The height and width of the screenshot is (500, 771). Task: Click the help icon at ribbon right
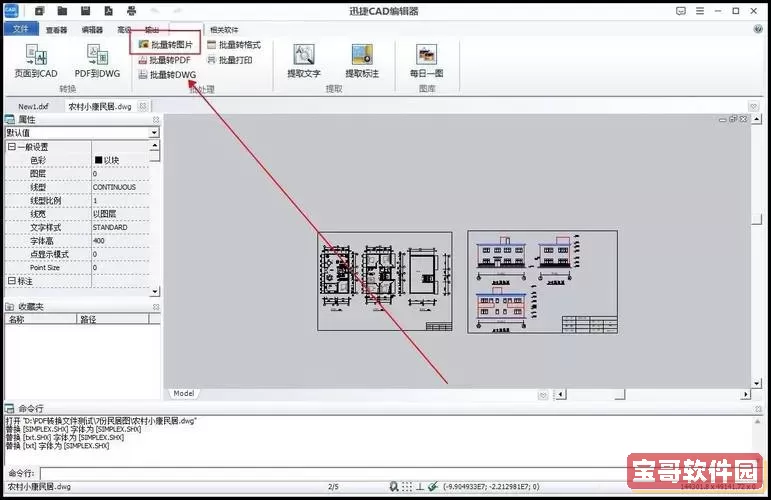pos(758,29)
